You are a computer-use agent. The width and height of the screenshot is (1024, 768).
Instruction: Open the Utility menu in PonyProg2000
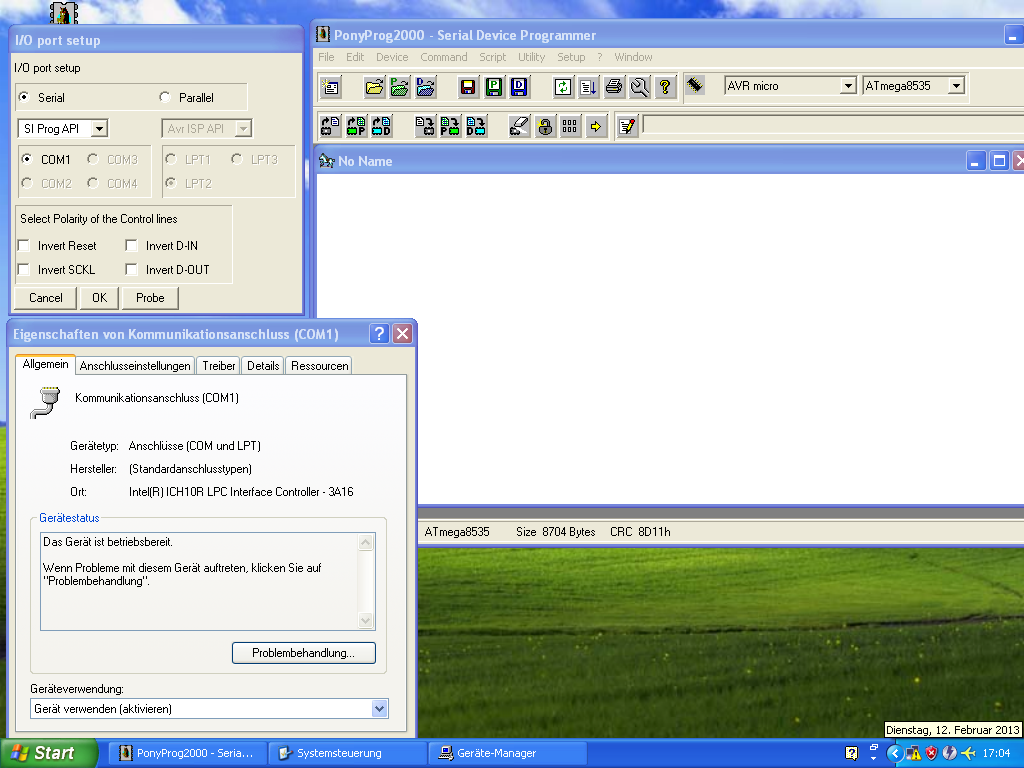(532, 57)
